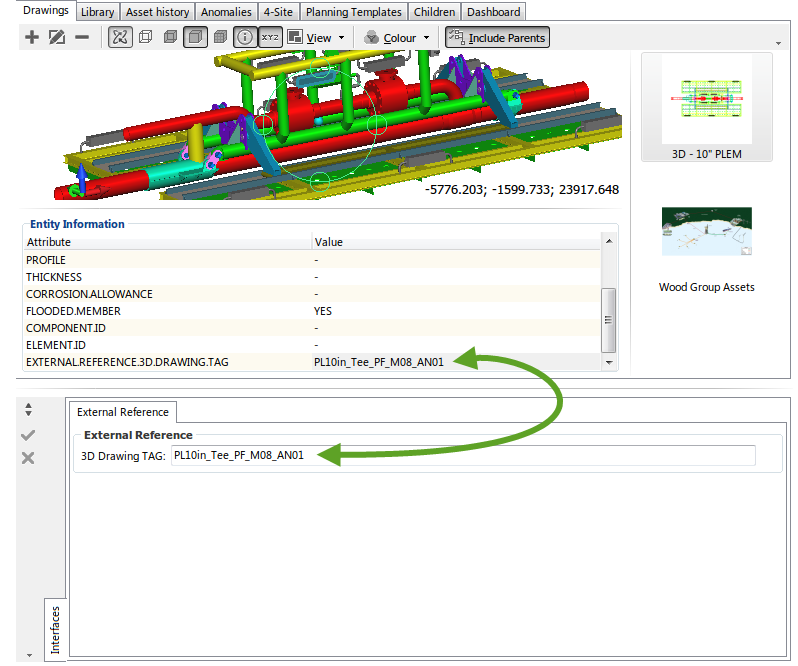798x666 pixels.
Task: Open the Colour dropdown menu
Action: (x=397, y=38)
